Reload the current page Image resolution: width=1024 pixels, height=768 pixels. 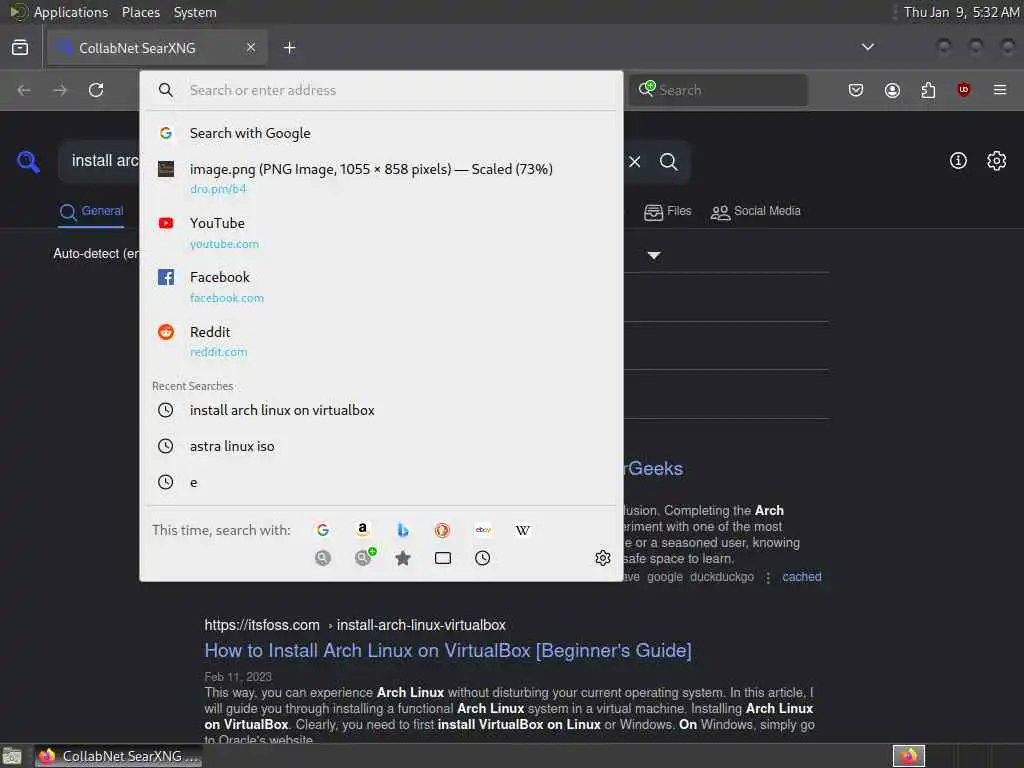coord(96,90)
